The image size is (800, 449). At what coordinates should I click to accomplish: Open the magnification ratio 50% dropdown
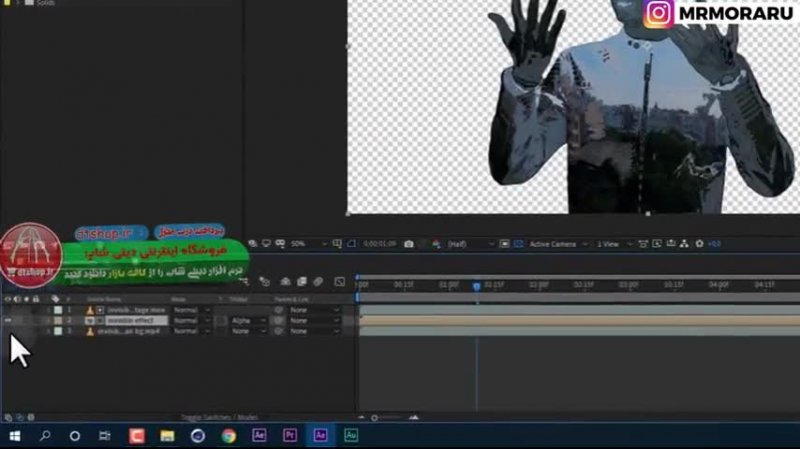tap(303, 244)
